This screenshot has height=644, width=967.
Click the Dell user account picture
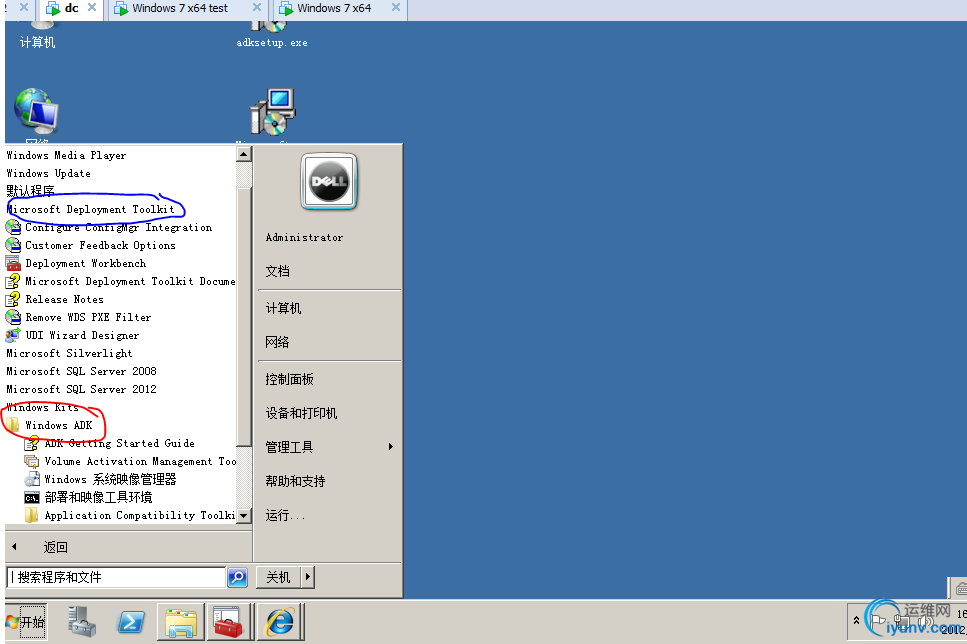(329, 181)
